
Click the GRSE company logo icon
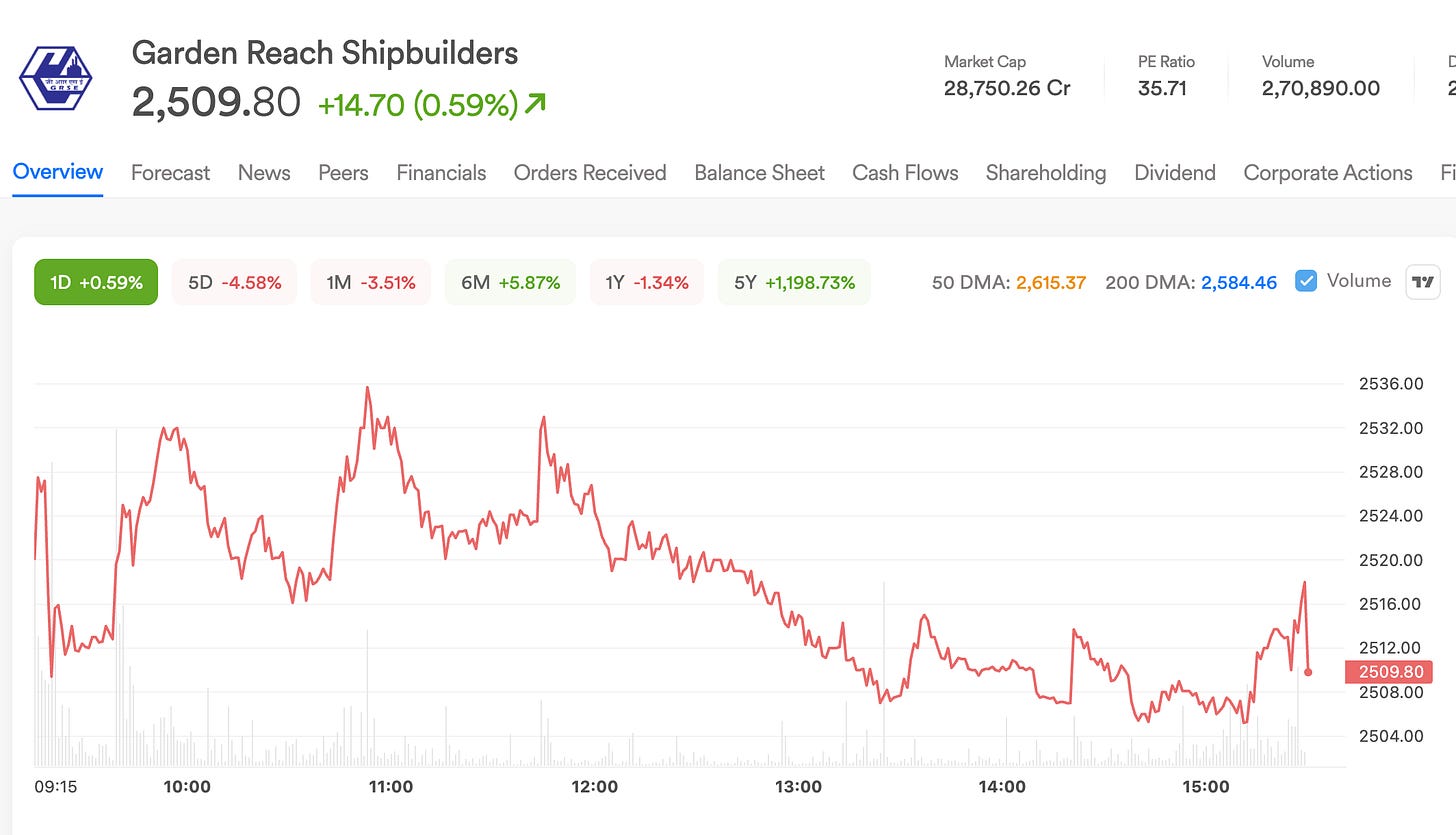(56, 78)
